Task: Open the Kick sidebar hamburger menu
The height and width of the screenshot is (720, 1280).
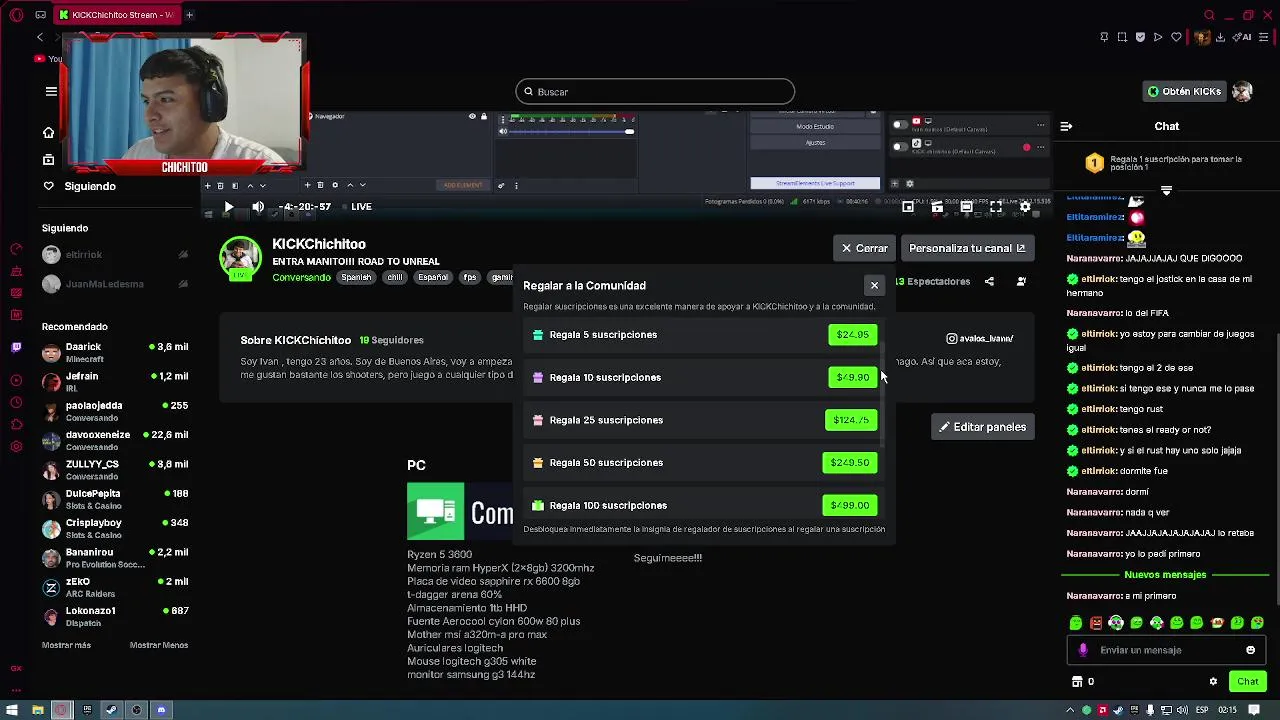Action: coord(51,91)
